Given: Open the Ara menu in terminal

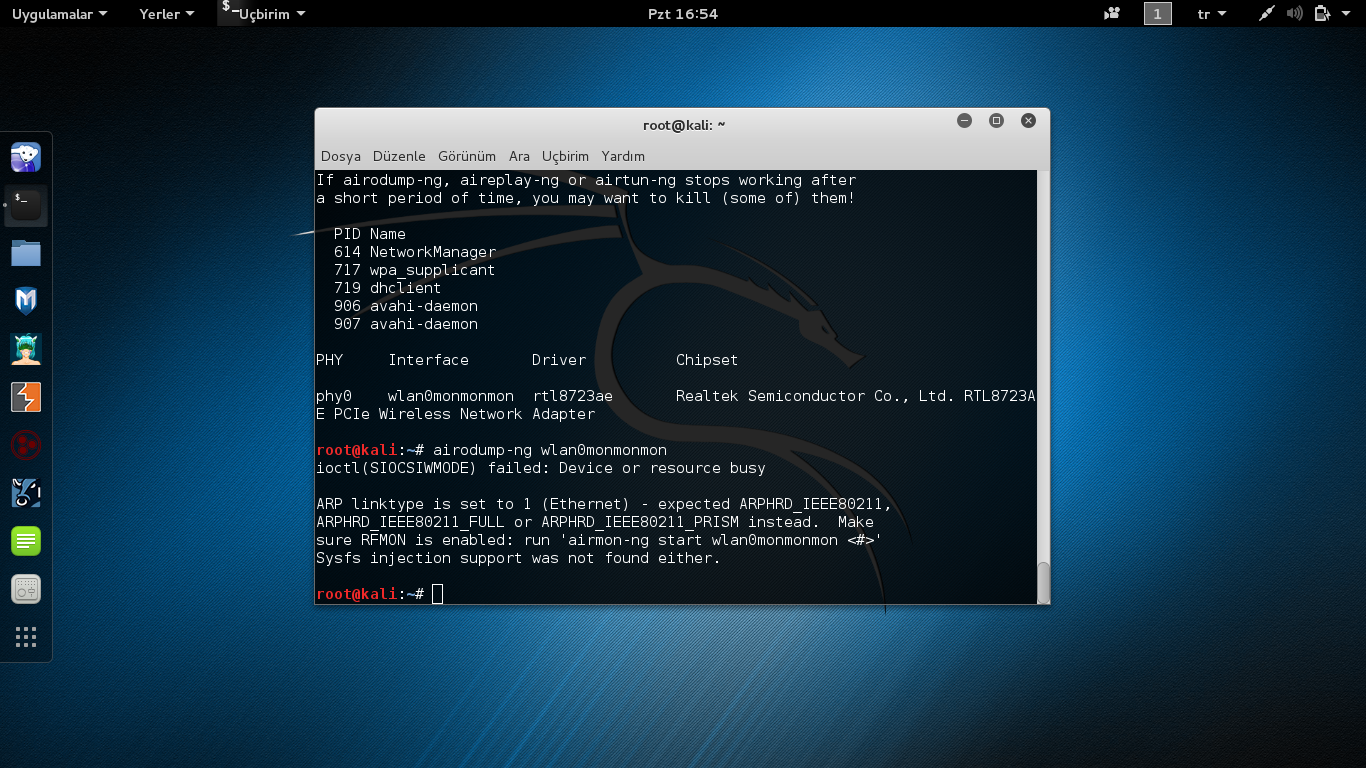Looking at the screenshot, I should (519, 156).
